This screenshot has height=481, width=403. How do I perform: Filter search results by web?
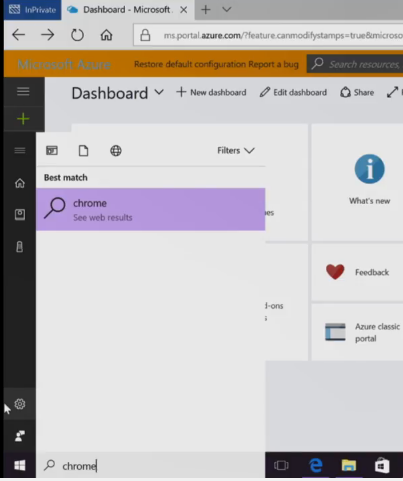click(116, 151)
